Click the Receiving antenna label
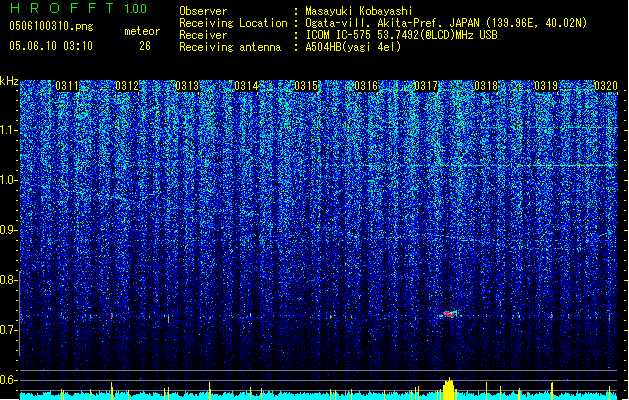Screen dimensions: 629x400 point(230,47)
